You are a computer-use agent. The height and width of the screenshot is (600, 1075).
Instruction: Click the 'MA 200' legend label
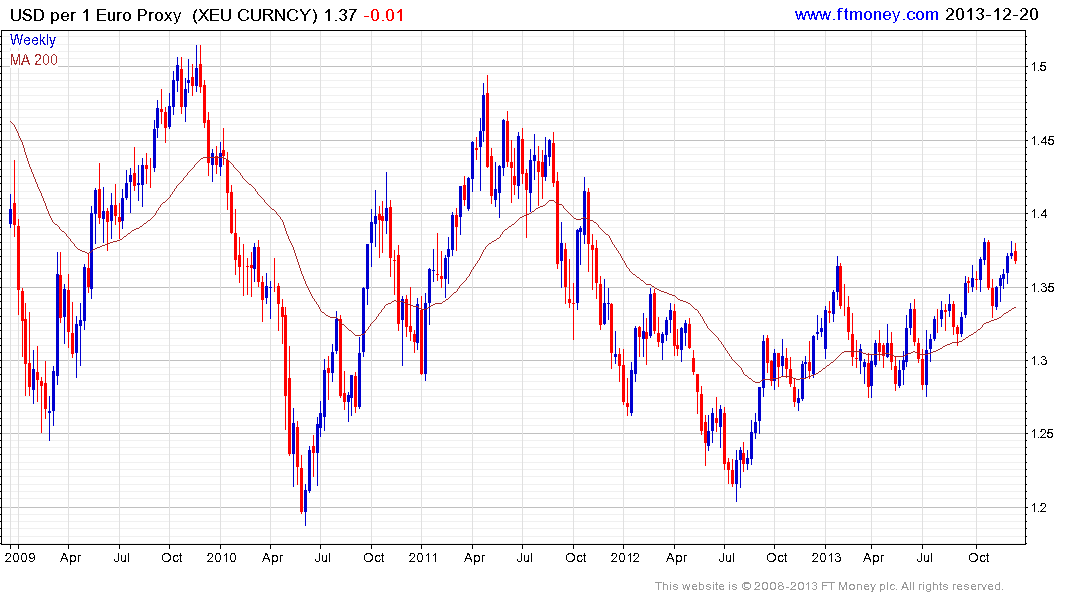tap(34, 60)
